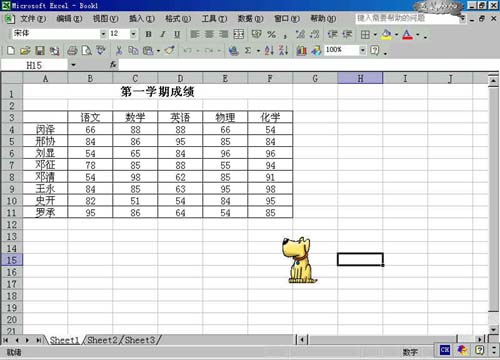Cut the selection
This screenshot has width=500, height=360.
click(x=119, y=50)
